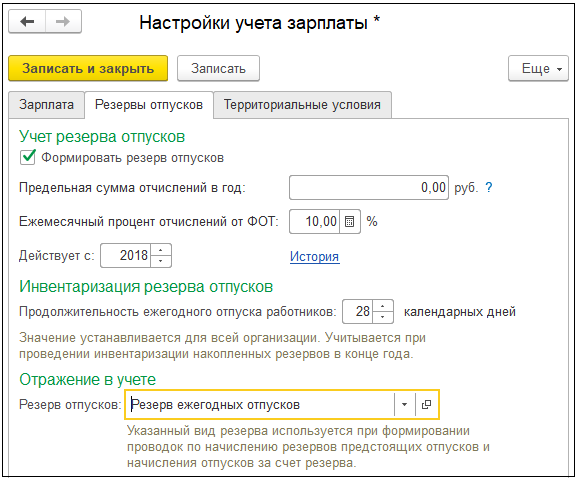Open the Еще dropdown menu
Image resolution: width=576 pixels, height=478 pixels.
tap(538, 68)
